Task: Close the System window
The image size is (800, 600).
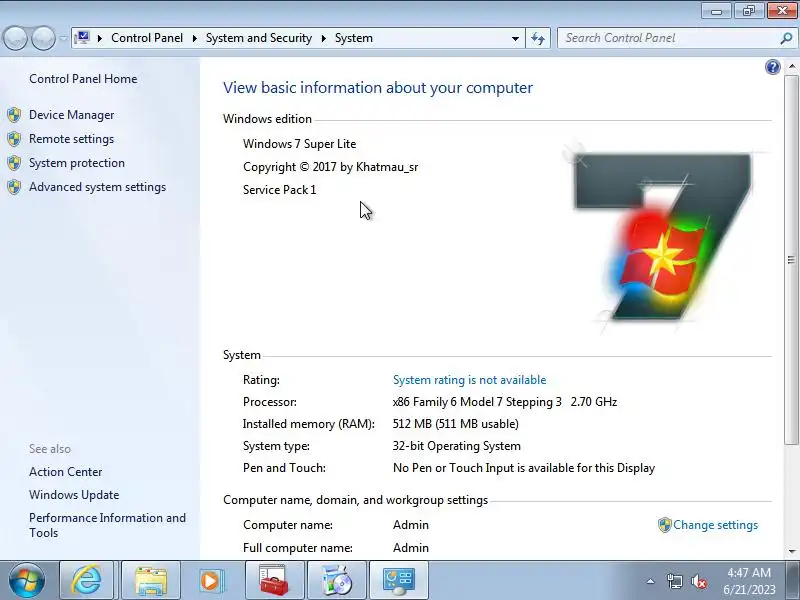Action: (782, 11)
